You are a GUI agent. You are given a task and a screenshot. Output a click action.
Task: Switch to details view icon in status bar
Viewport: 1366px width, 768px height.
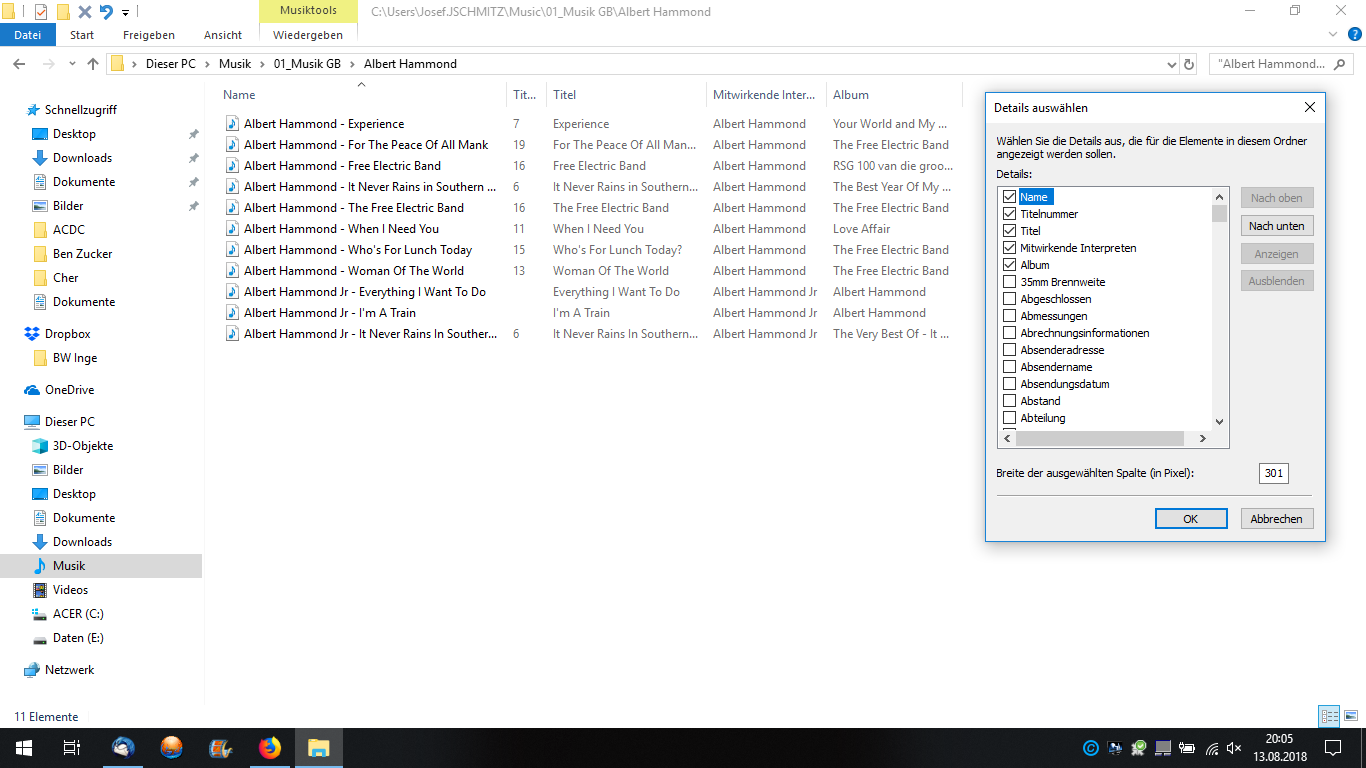pos(1329,717)
